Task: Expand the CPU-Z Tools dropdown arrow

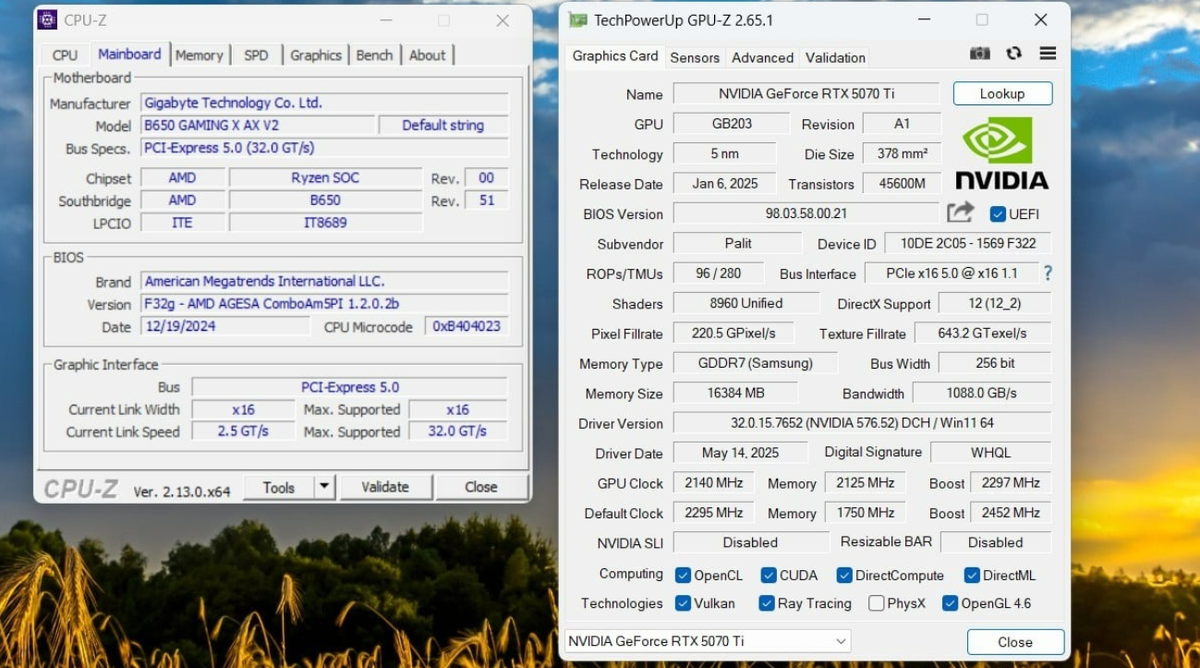Action: pyautogui.click(x=324, y=487)
